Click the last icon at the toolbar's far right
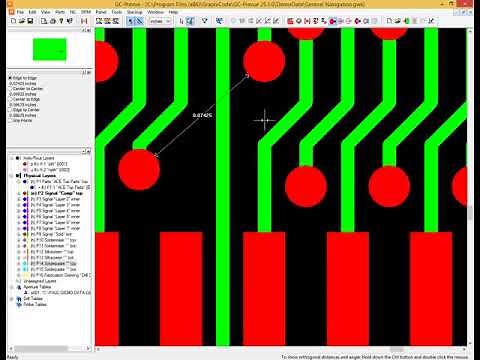 point(432,21)
